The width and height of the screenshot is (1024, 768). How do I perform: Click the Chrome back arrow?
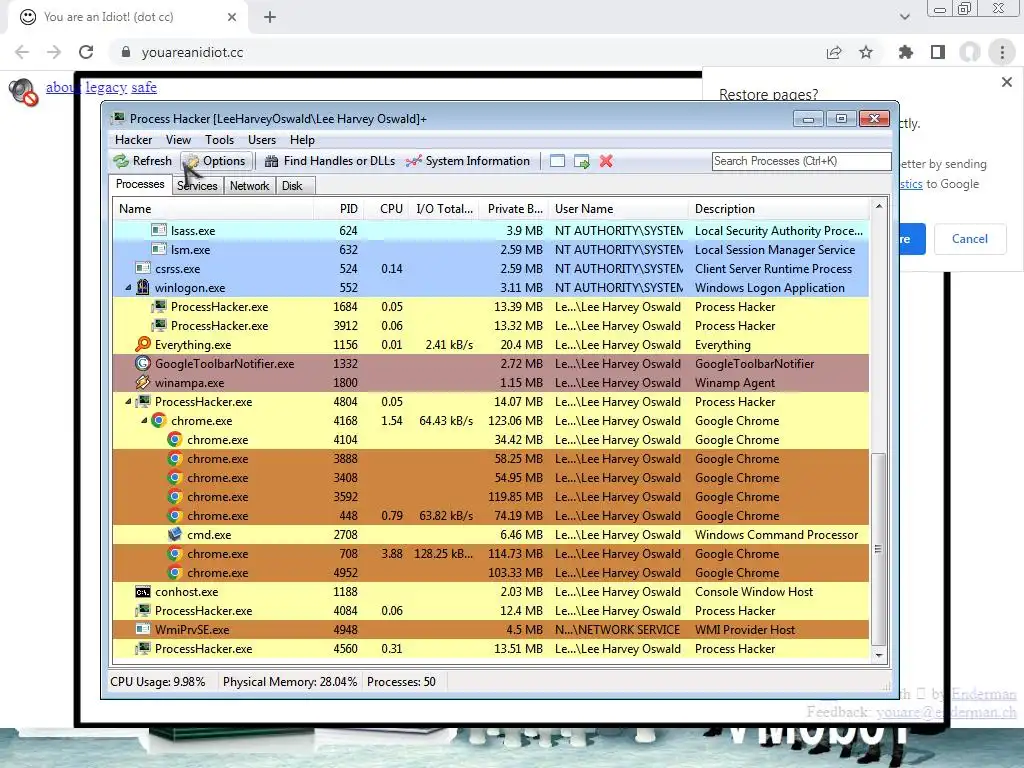[22, 52]
